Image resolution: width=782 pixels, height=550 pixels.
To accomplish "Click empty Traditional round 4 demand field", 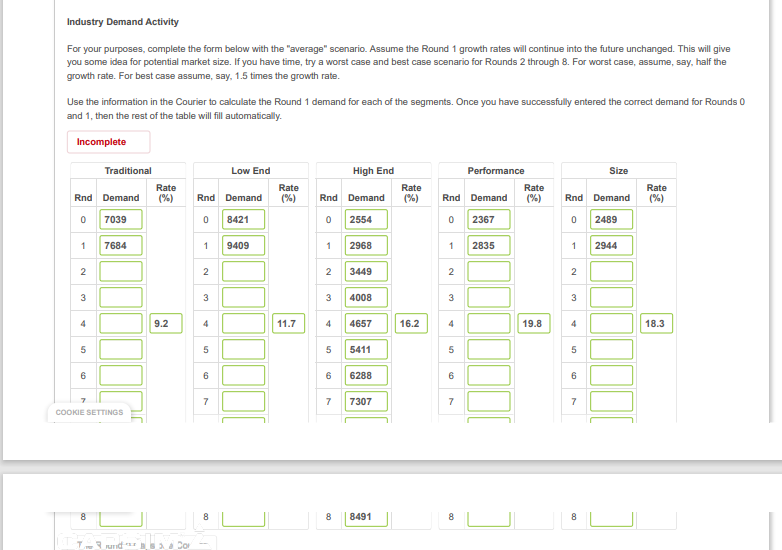I will point(121,323).
